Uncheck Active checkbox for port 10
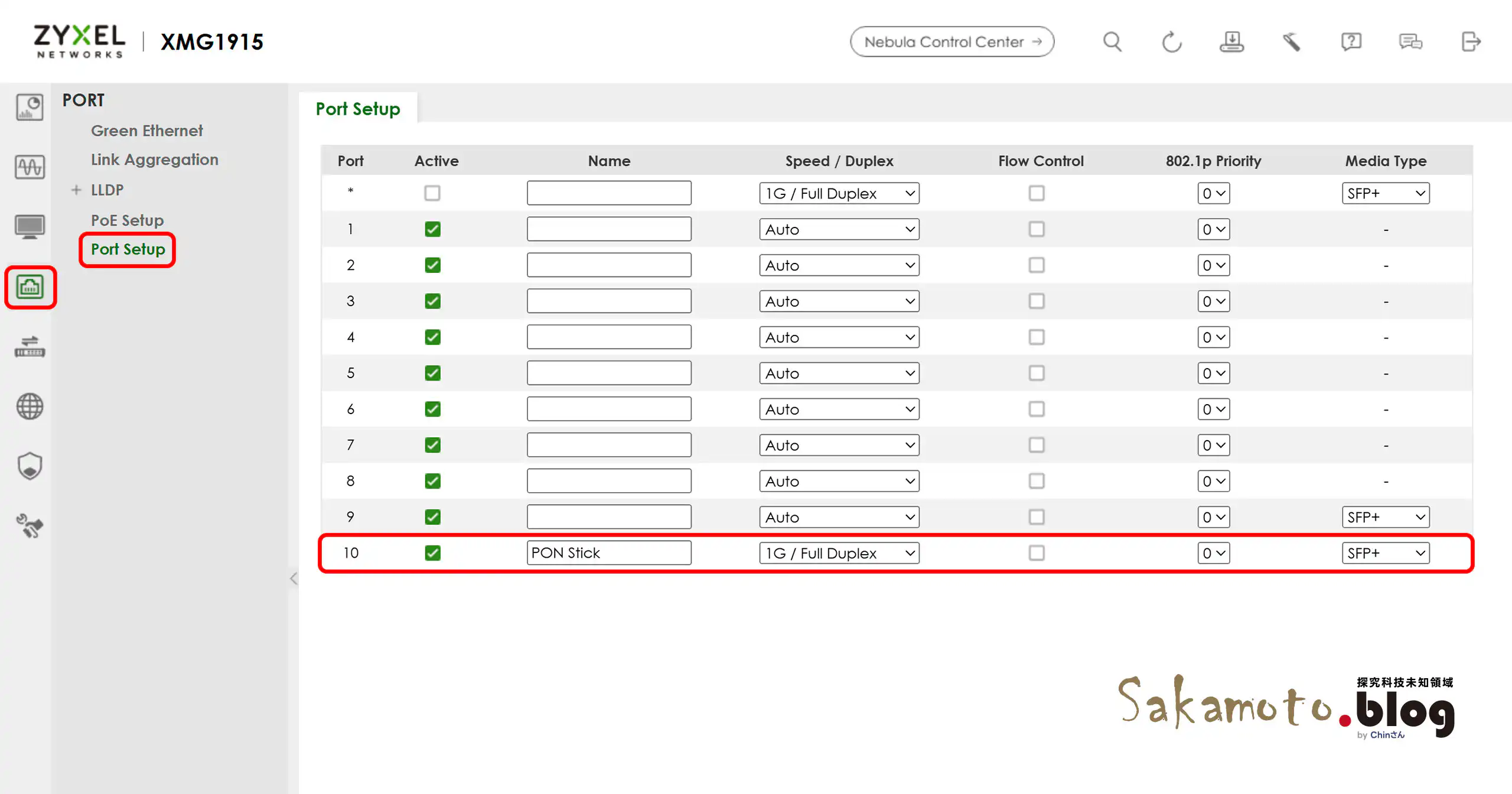 432,553
